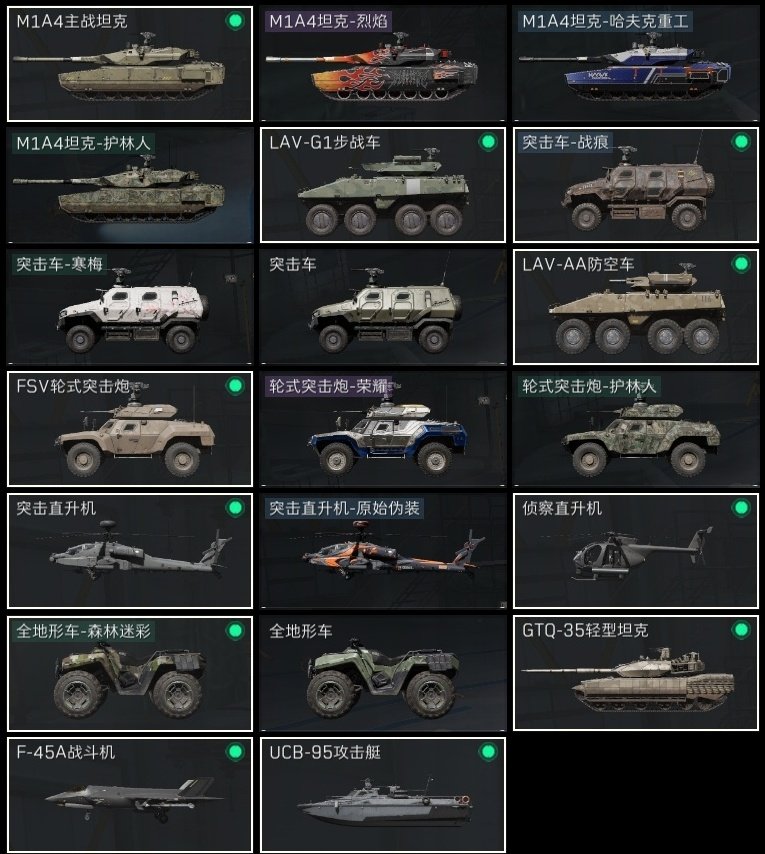
Task: Toggle the green dot on 突击车-战痕
Action: point(741,142)
